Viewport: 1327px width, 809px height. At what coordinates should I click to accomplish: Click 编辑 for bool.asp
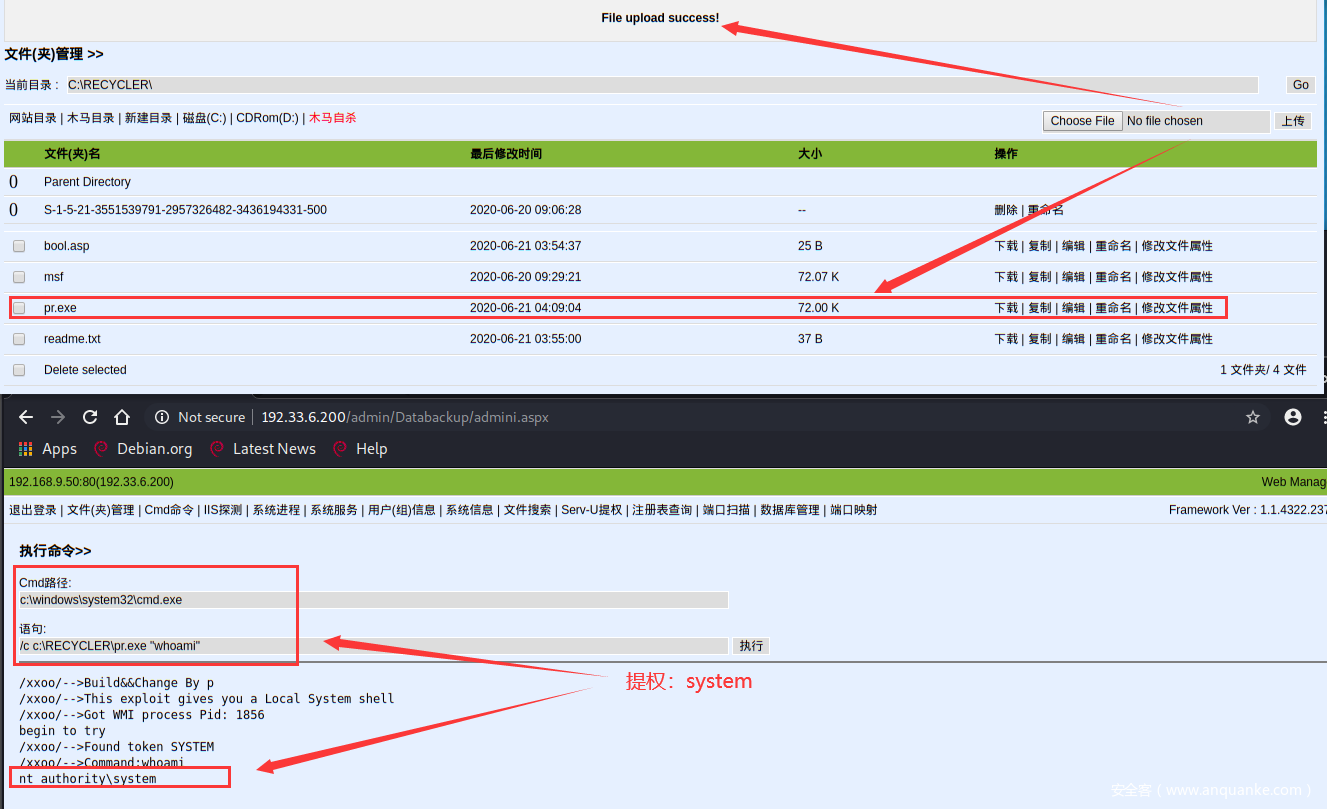point(1073,246)
